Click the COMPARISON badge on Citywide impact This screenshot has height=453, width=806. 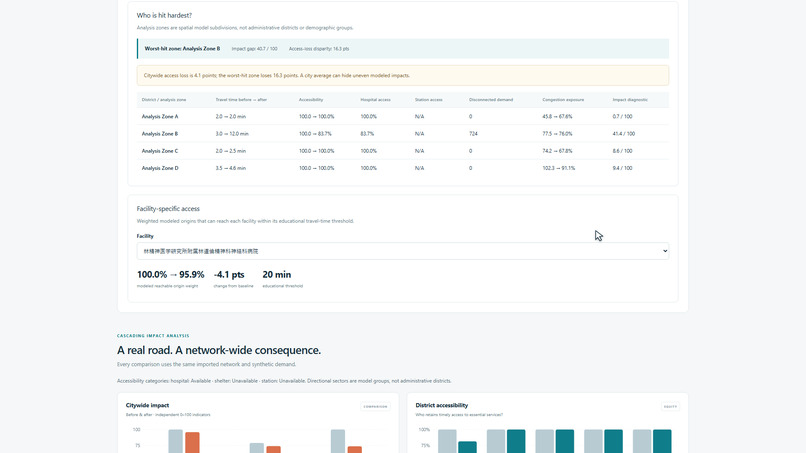coord(375,406)
